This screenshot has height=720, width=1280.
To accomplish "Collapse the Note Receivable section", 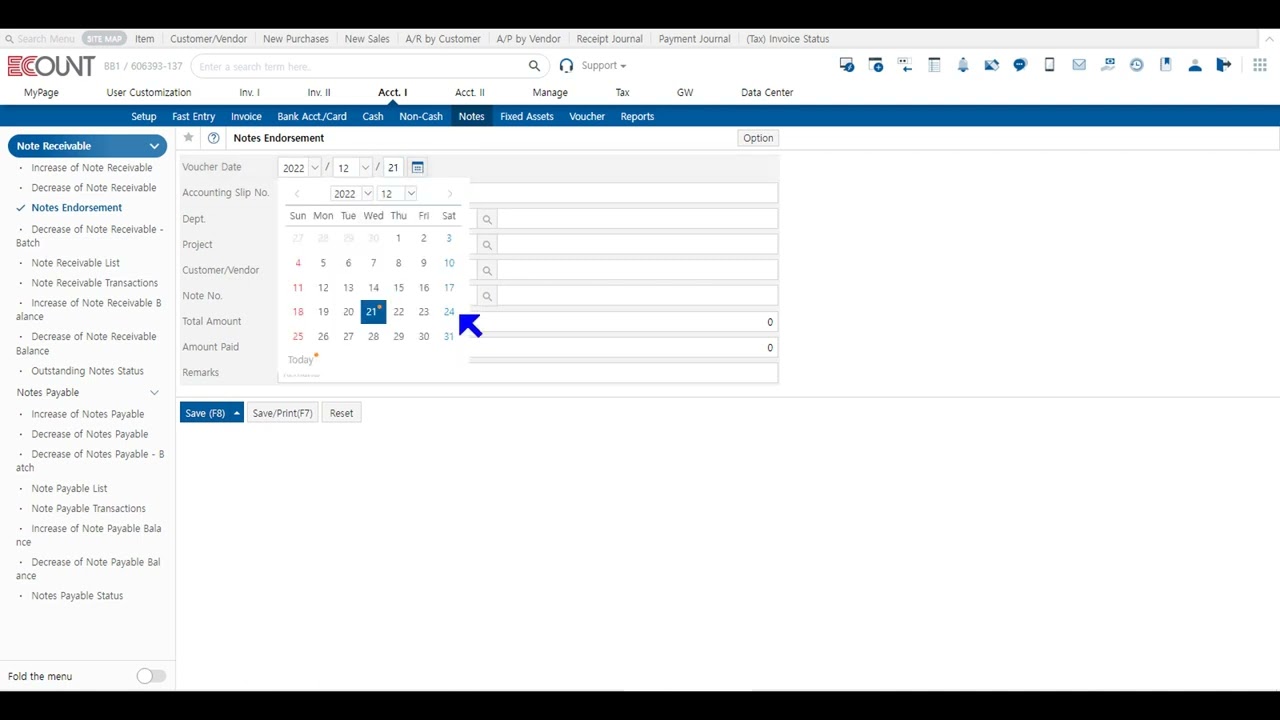I will [154, 146].
